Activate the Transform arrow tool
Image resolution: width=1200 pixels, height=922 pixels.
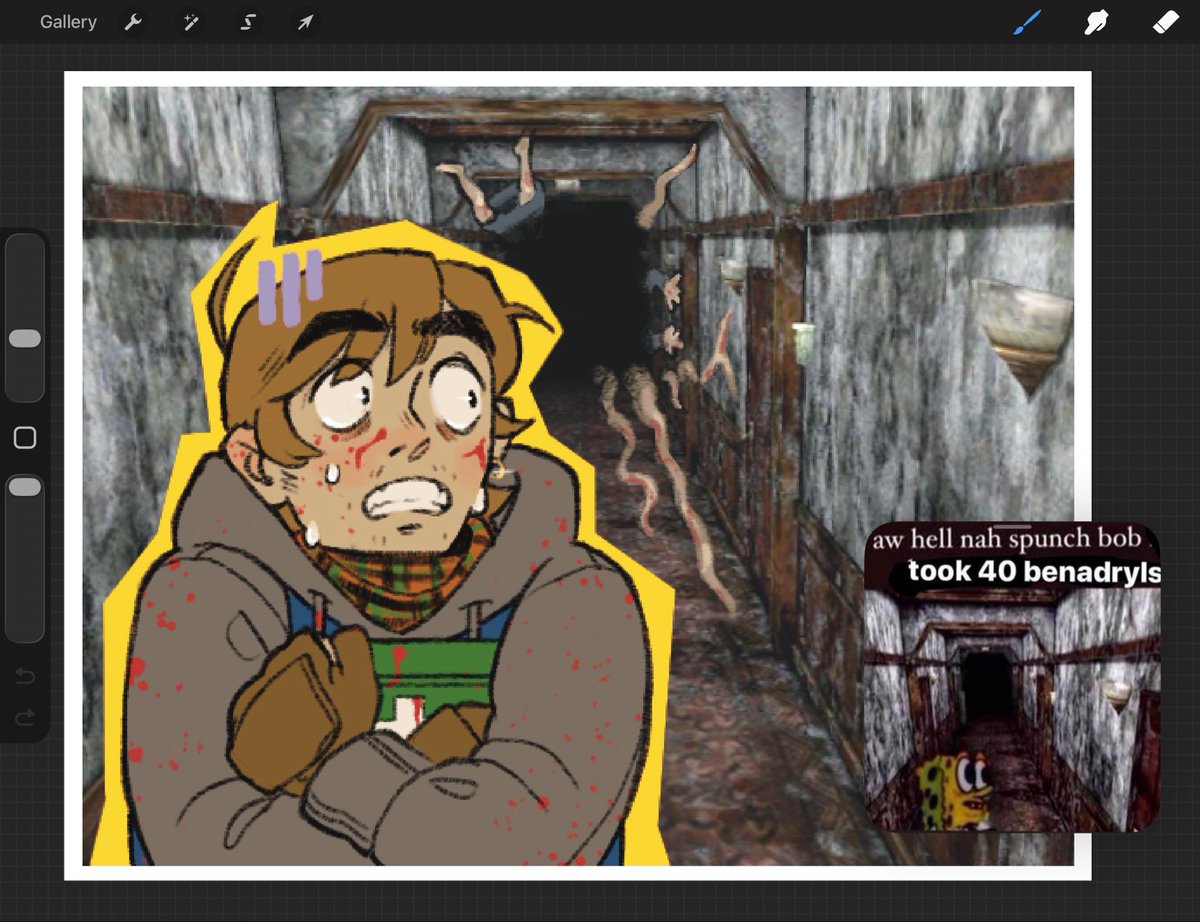[305, 22]
